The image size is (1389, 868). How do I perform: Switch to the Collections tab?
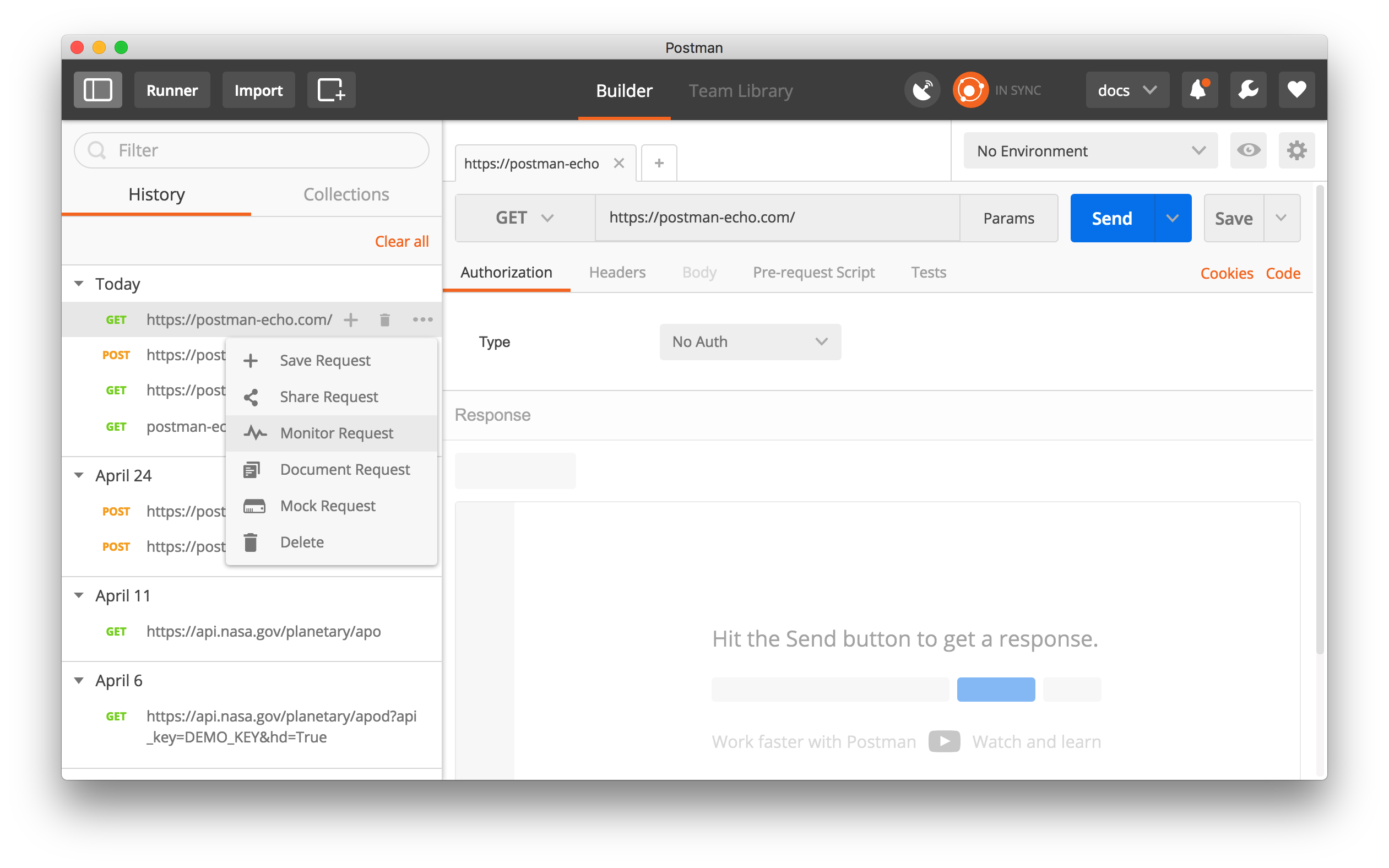(346, 194)
